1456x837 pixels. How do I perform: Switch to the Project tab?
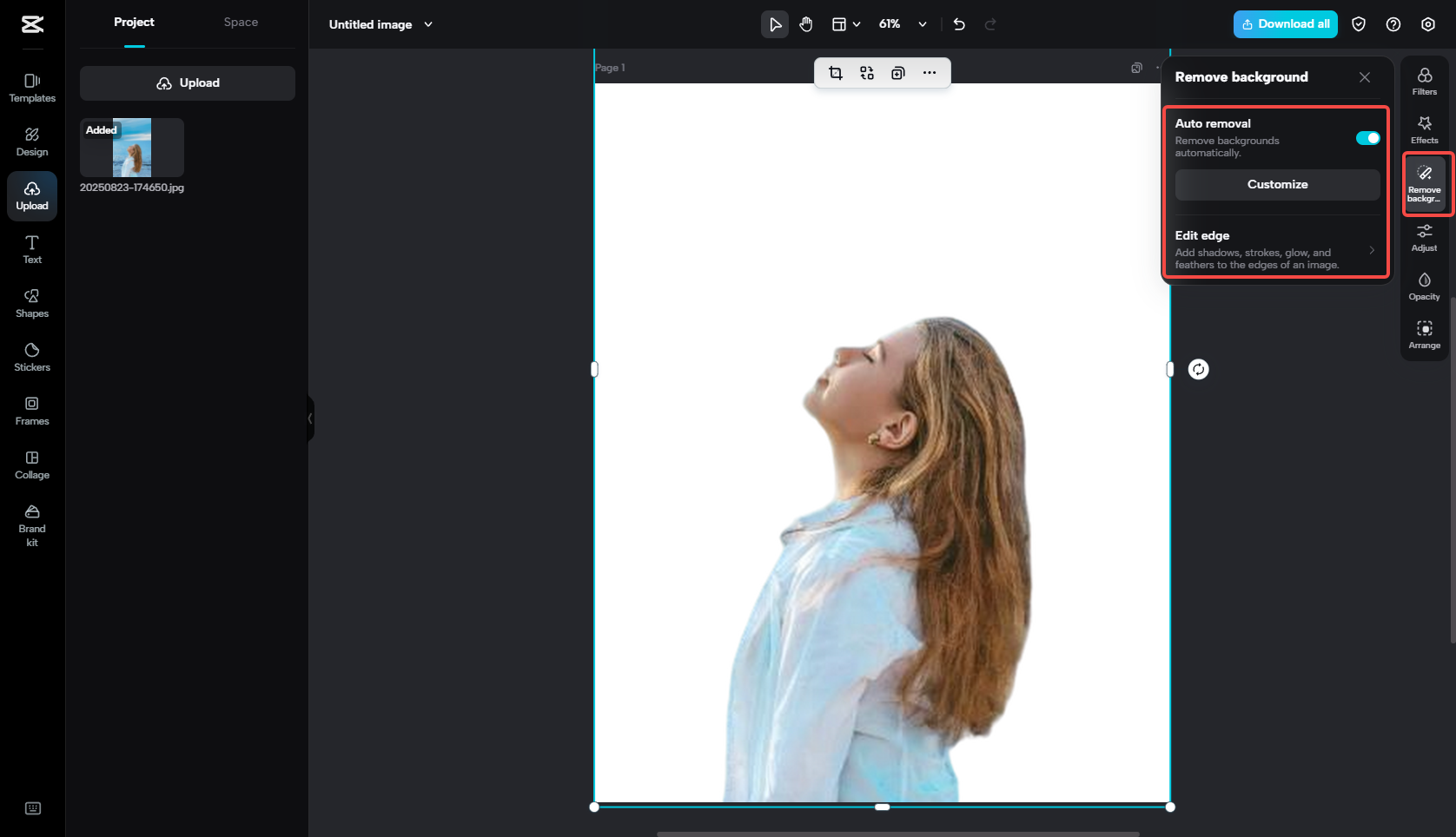click(134, 22)
